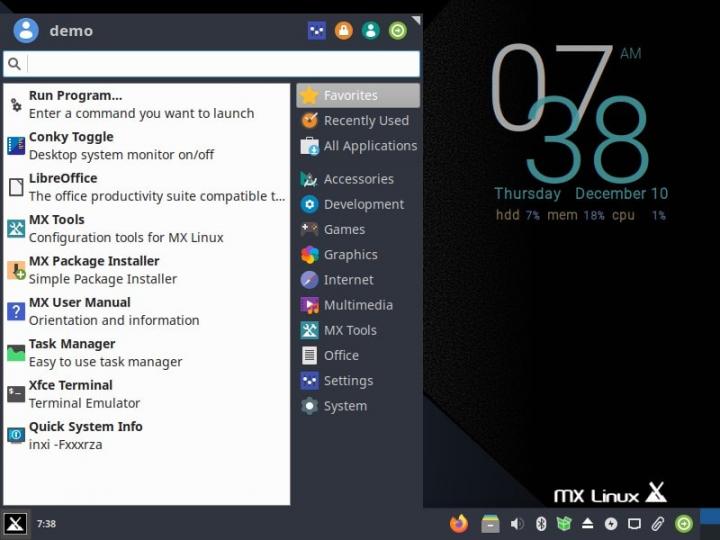Viewport: 720px width, 540px height.
Task: Open the clipboard manager paperclip icon
Action: [658, 523]
